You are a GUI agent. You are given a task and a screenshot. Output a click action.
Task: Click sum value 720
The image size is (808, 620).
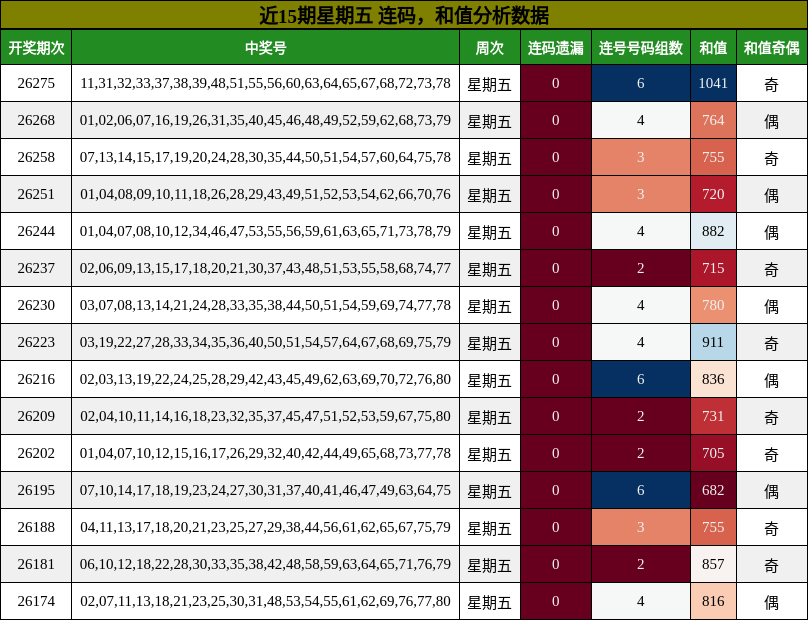pos(713,194)
